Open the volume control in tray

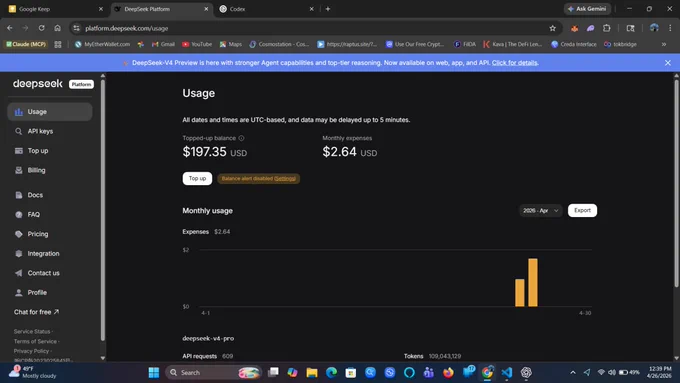point(612,372)
